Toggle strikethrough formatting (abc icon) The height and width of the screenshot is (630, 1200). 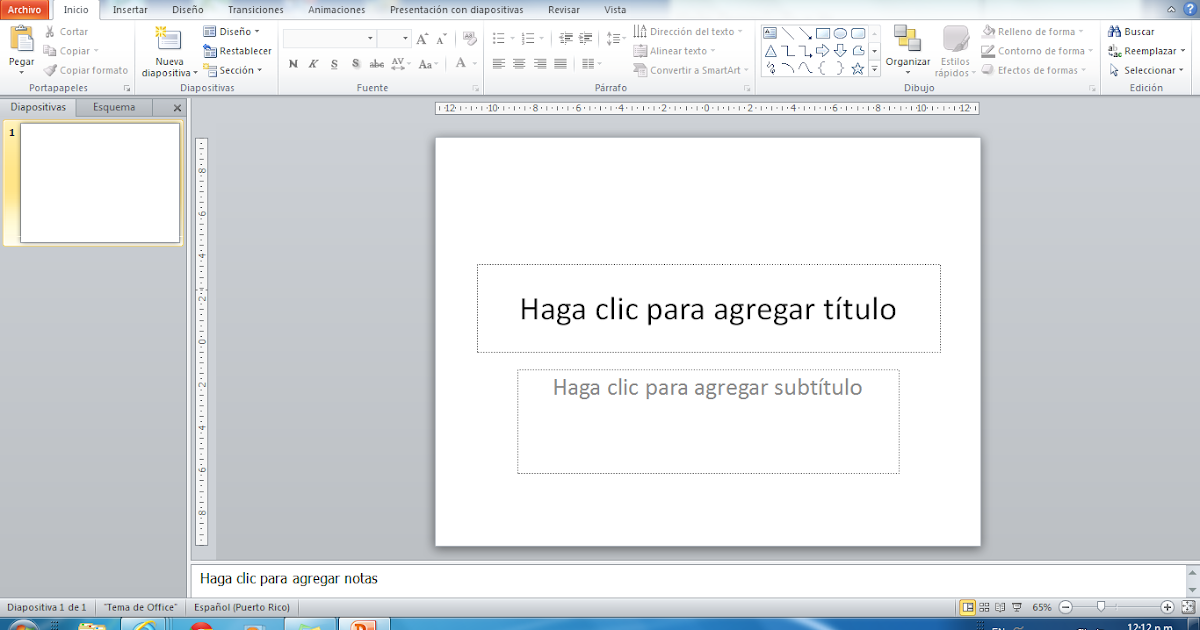pyautogui.click(x=376, y=63)
